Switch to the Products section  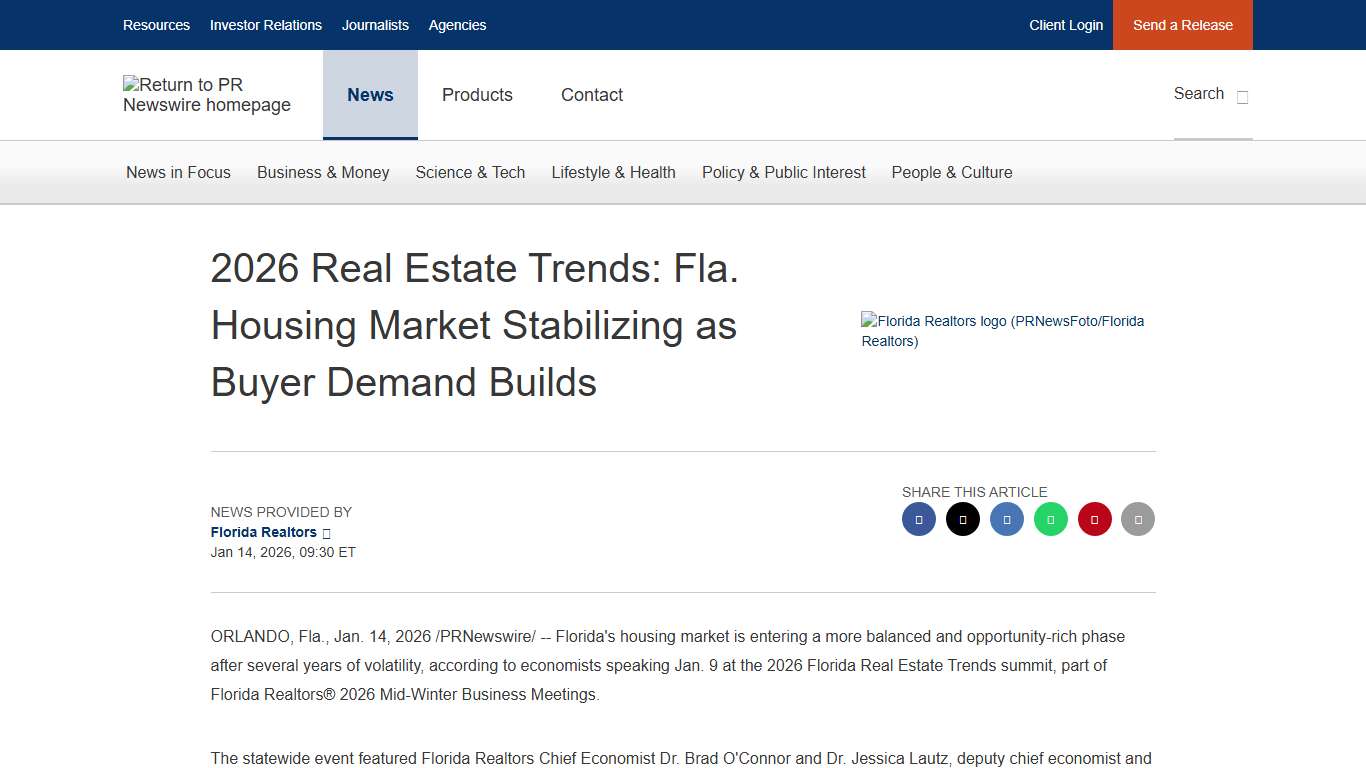477,95
